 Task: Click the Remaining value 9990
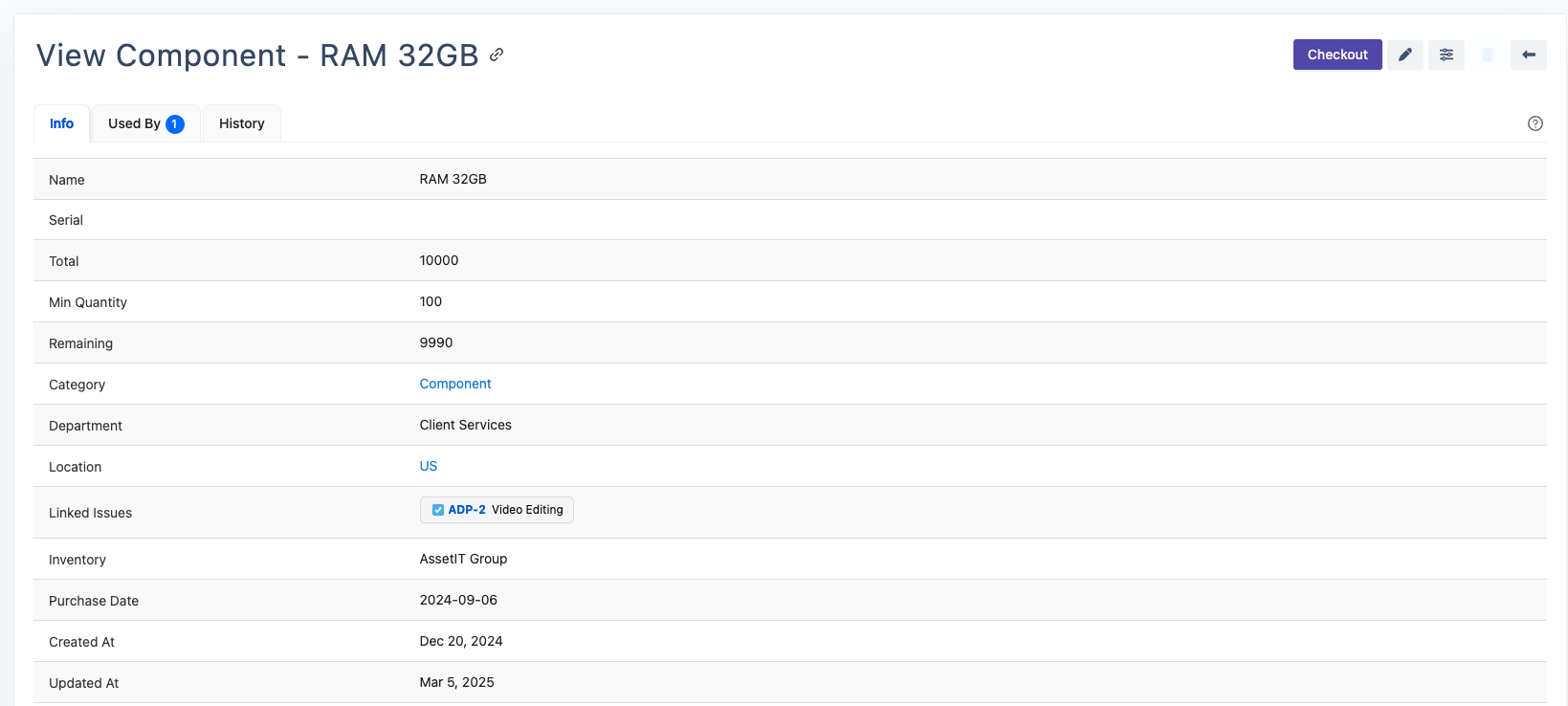(x=436, y=342)
